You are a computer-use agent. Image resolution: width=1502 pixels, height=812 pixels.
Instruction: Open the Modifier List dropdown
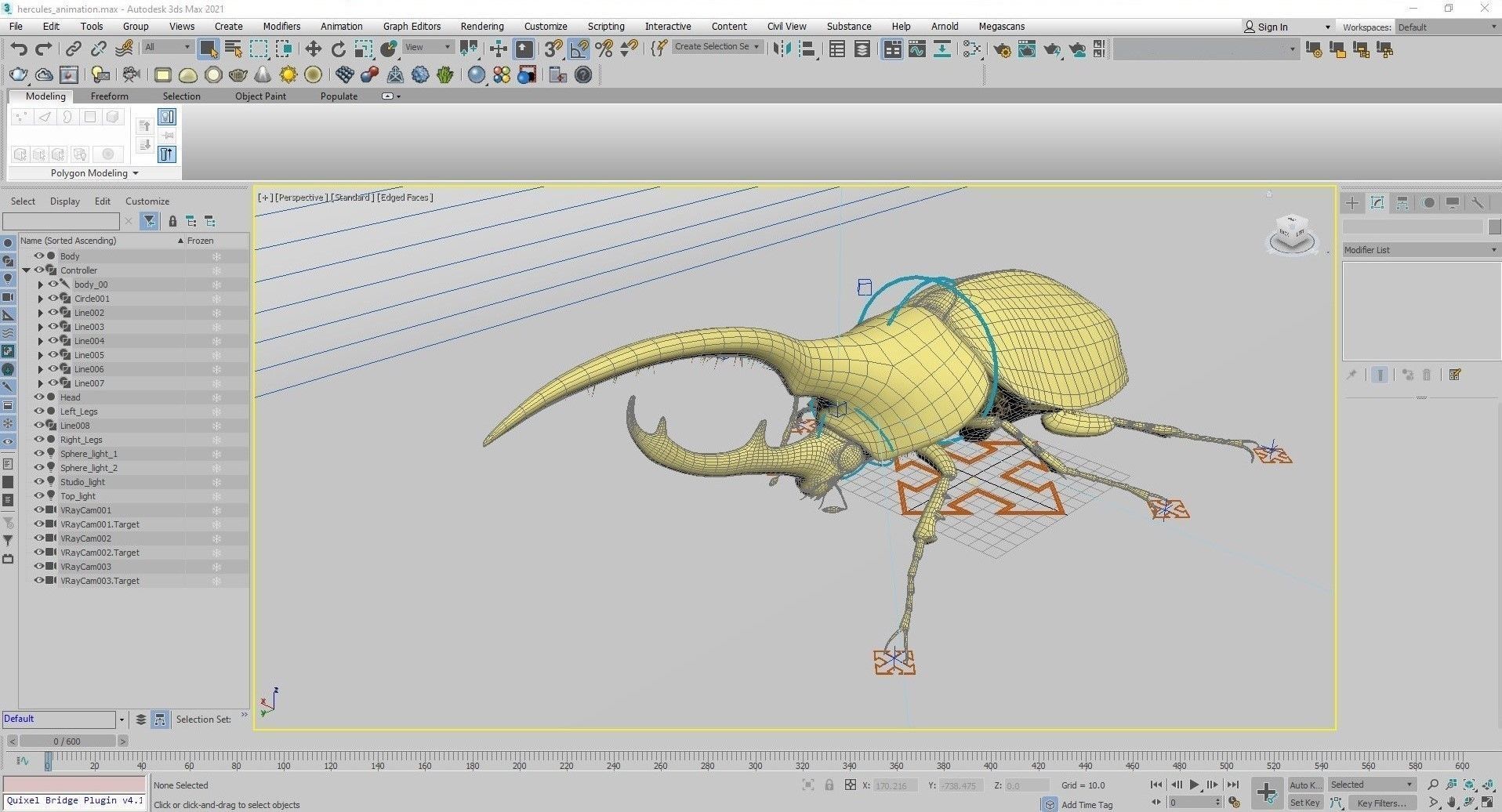coord(1420,250)
